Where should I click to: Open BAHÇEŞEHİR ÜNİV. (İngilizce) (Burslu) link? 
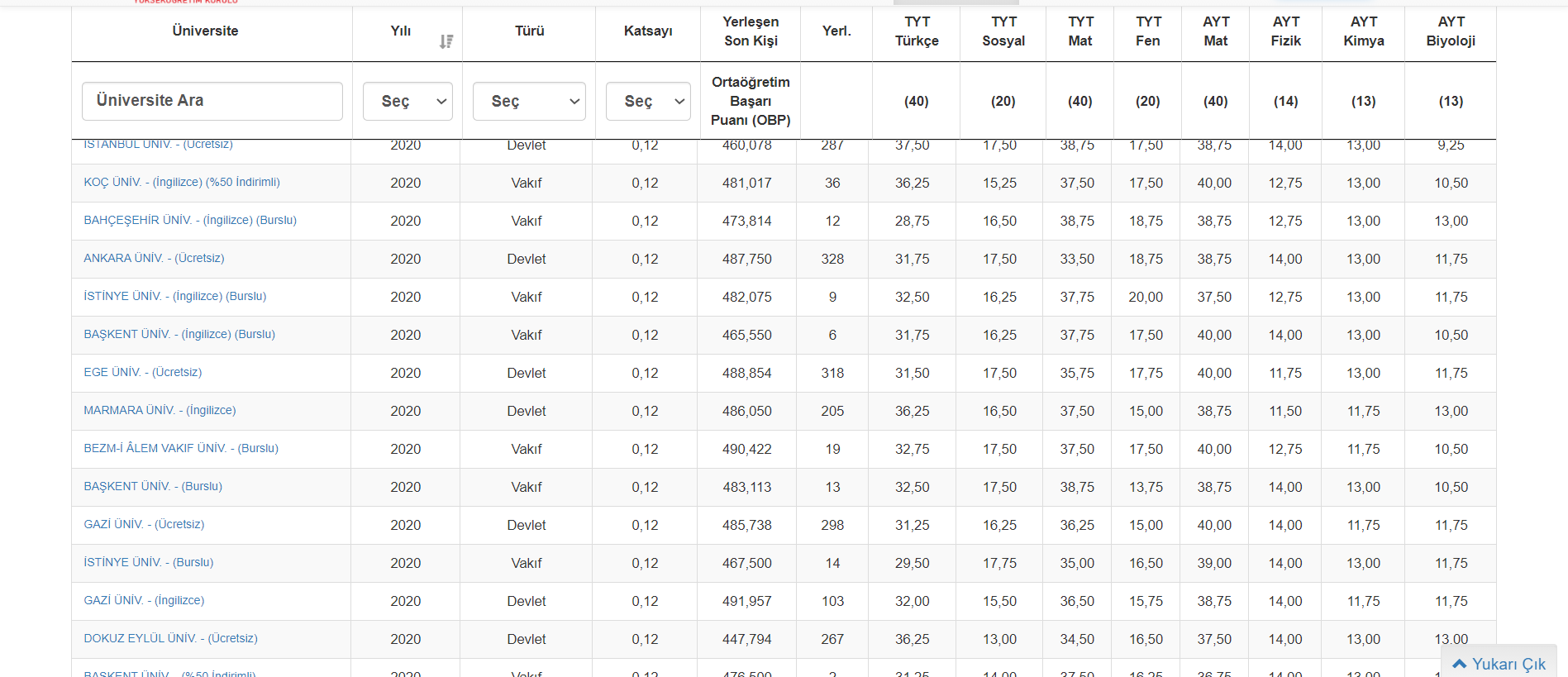[x=190, y=220]
